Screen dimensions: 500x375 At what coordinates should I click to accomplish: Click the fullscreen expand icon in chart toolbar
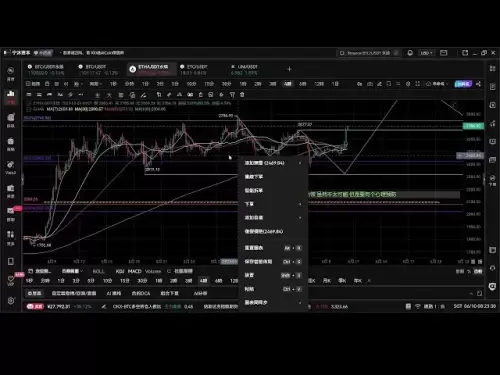click(x=417, y=84)
